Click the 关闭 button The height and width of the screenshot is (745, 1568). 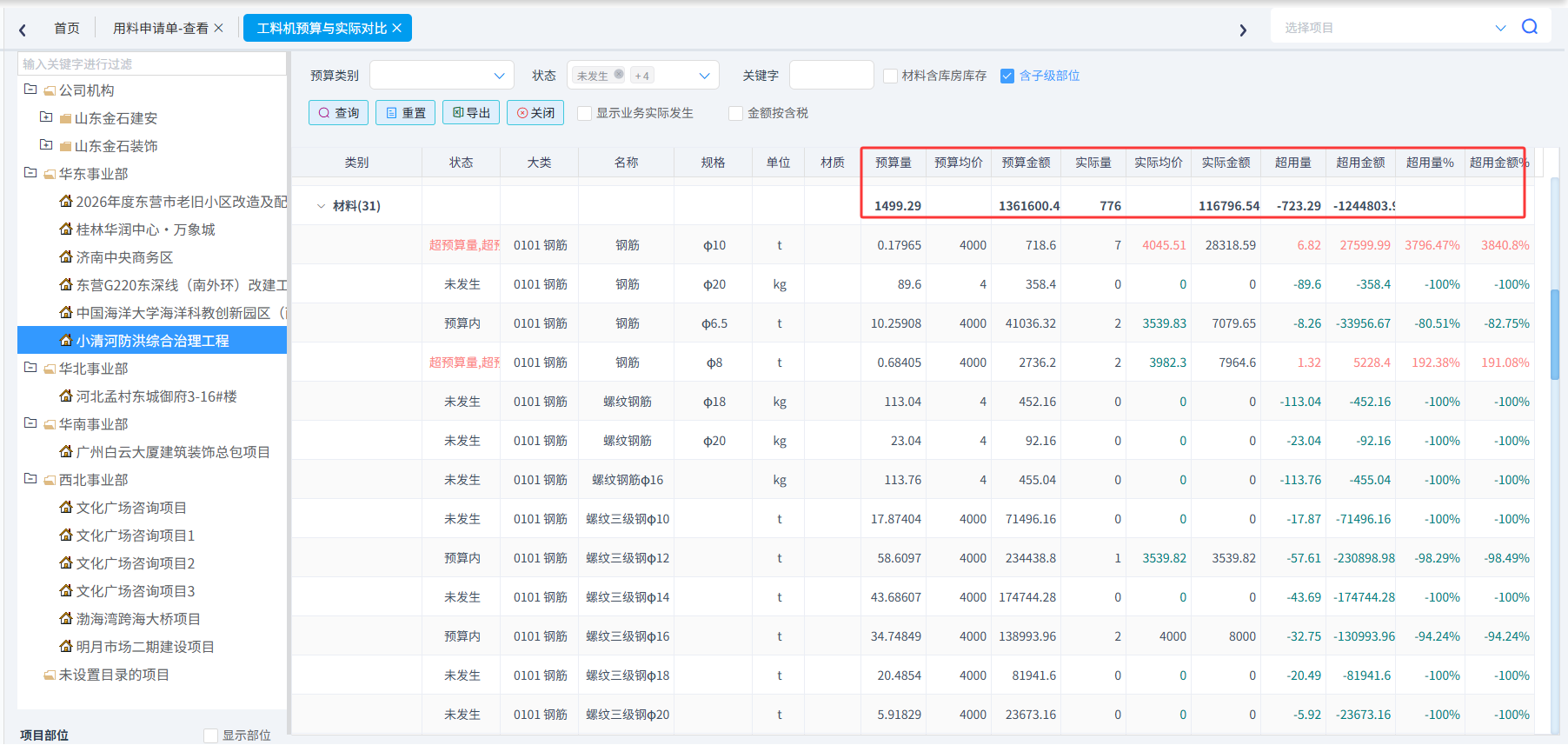535,113
